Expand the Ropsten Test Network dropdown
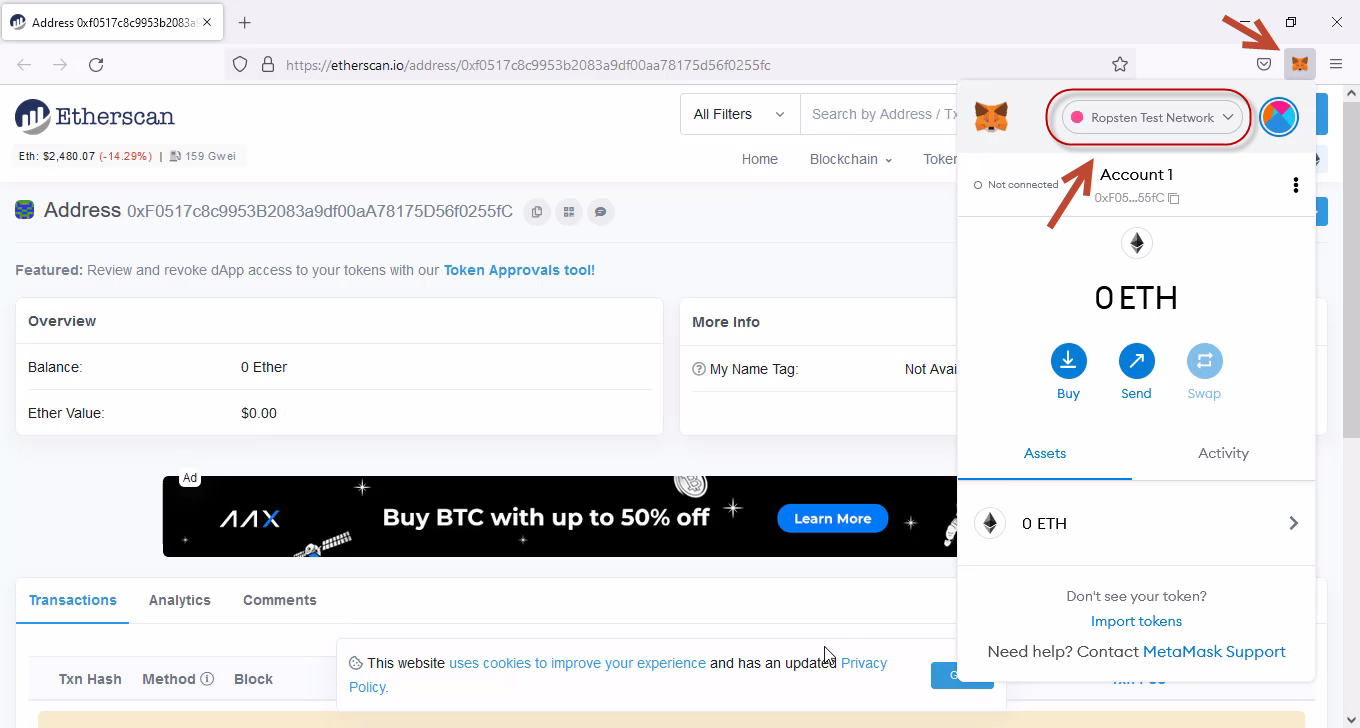1360x728 pixels. (1152, 117)
